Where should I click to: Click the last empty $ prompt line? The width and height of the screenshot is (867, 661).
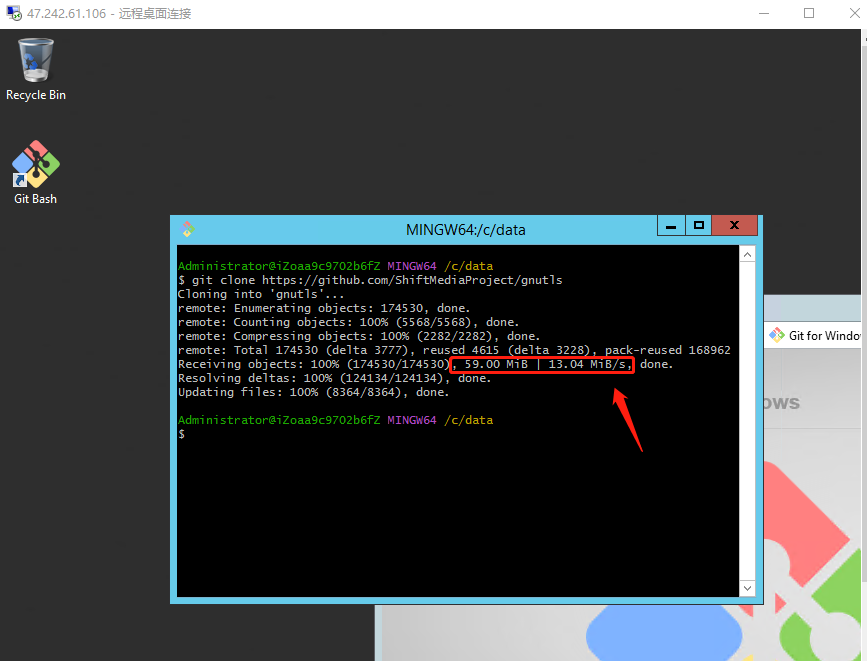pos(182,434)
